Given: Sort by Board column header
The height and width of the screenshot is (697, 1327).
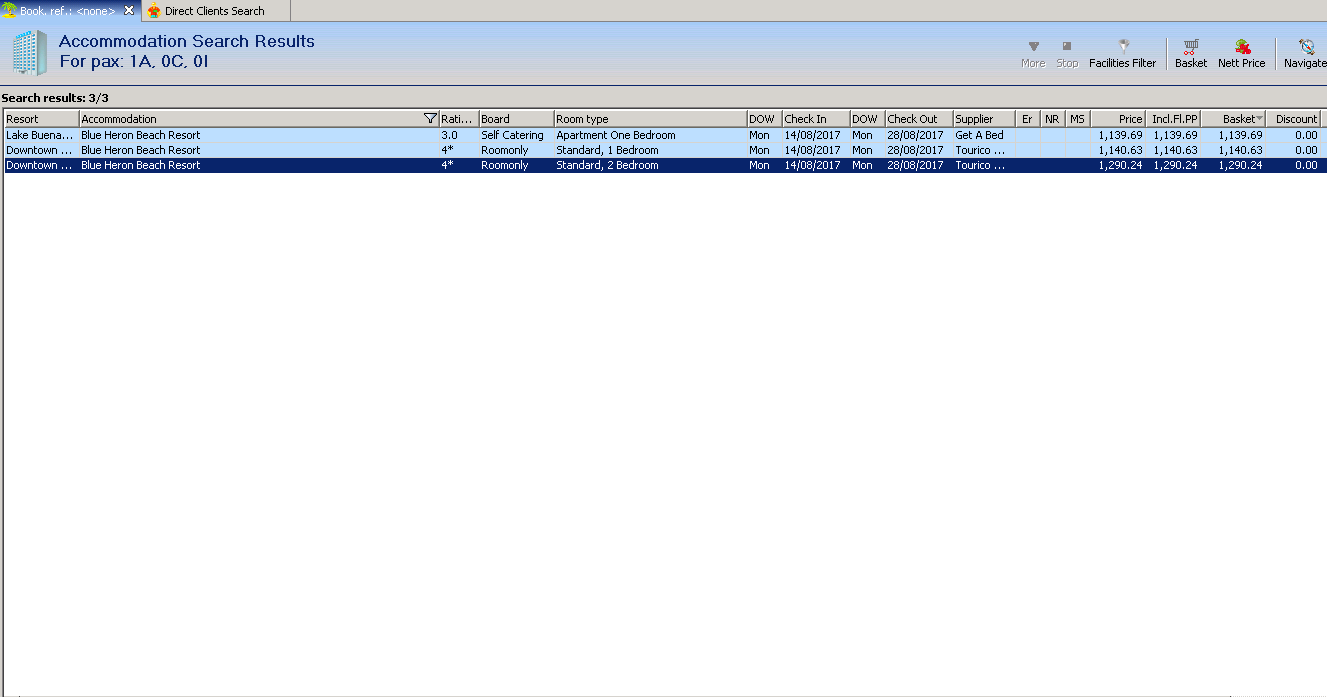Looking at the screenshot, I should pyautogui.click(x=516, y=119).
